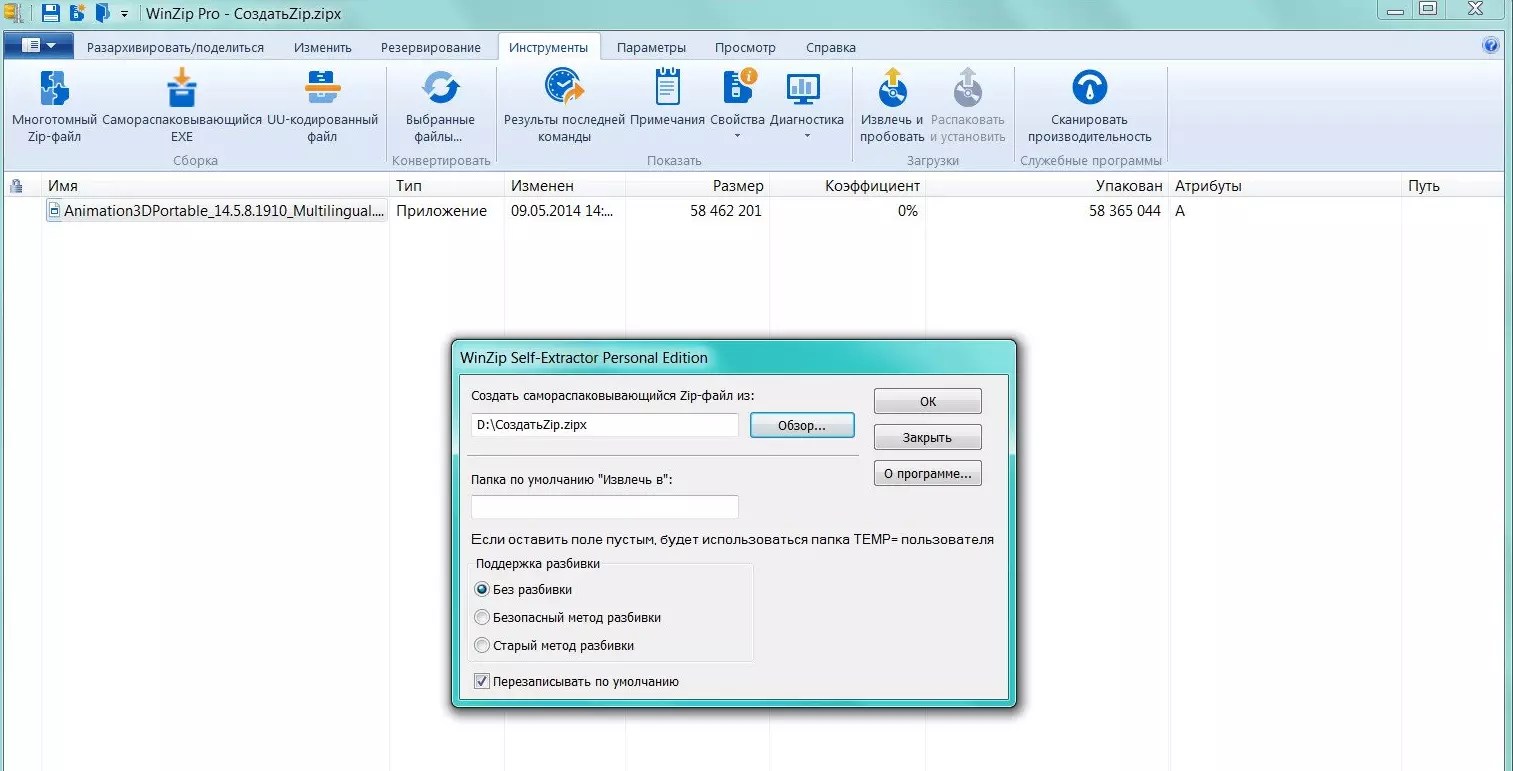This screenshot has width=1513, height=771.
Task: Click the Закрыть button in the dialog
Action: click(x=928, y=438)
